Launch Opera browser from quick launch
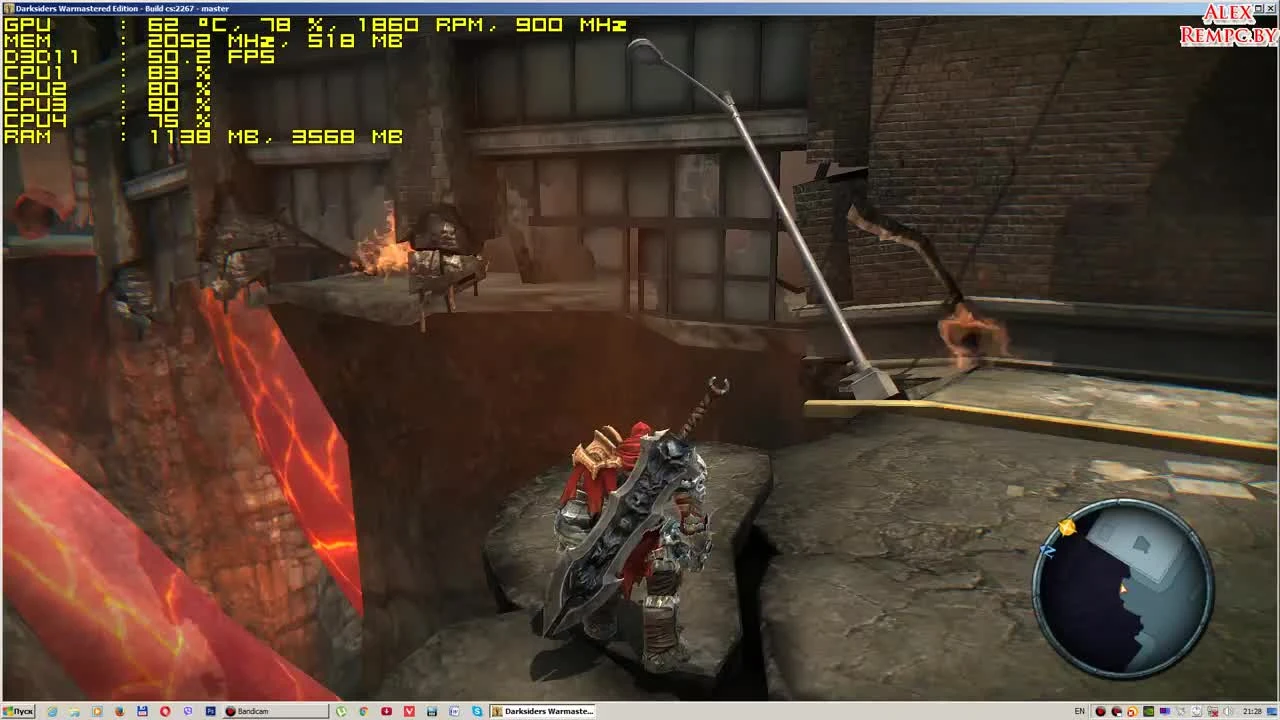The width and height of the screenshot is (1280, 720). 165,711
